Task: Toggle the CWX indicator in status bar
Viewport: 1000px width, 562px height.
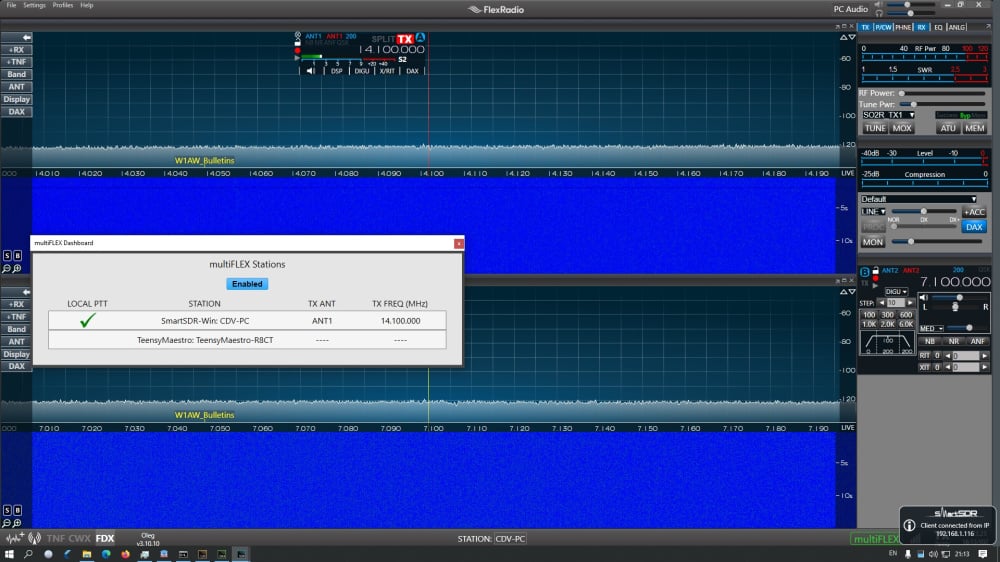Action: (x=80, y=539)
